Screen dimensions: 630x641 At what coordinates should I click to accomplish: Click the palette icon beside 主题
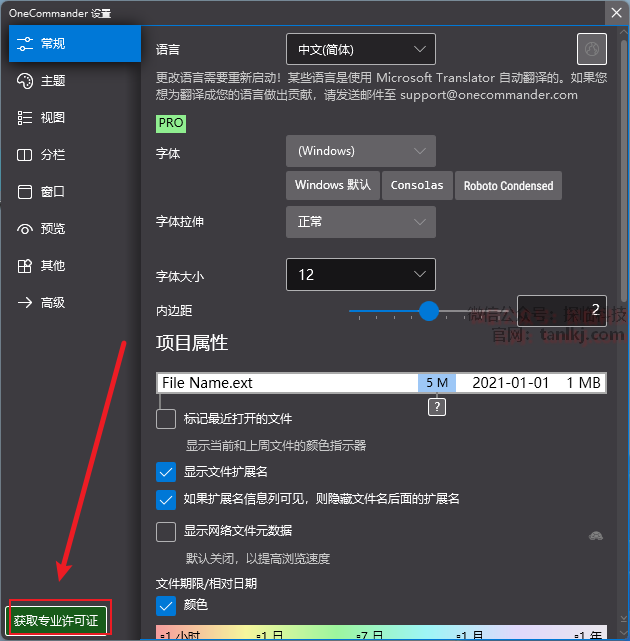pyautogui.click(x=25, y=81)
